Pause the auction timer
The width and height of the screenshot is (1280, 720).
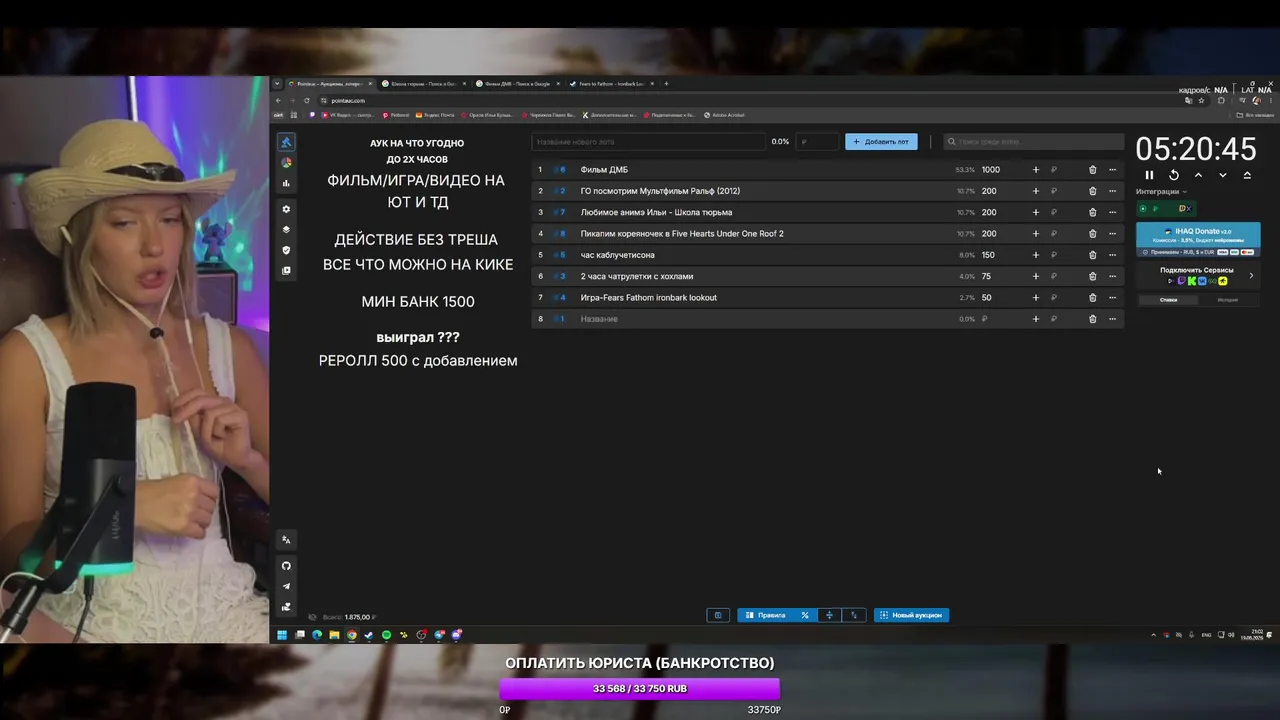tap(1149, 175)
